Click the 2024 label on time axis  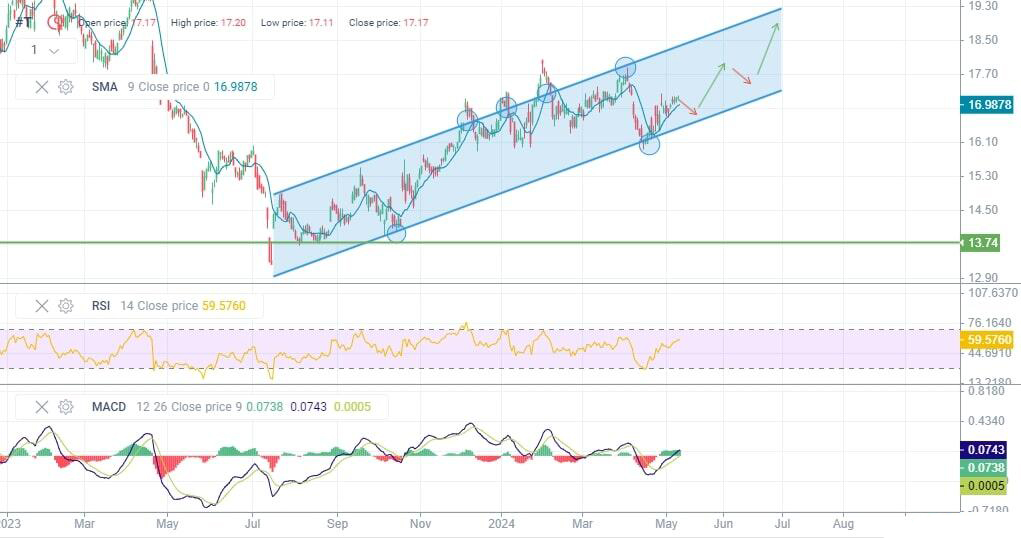[501, 524]
